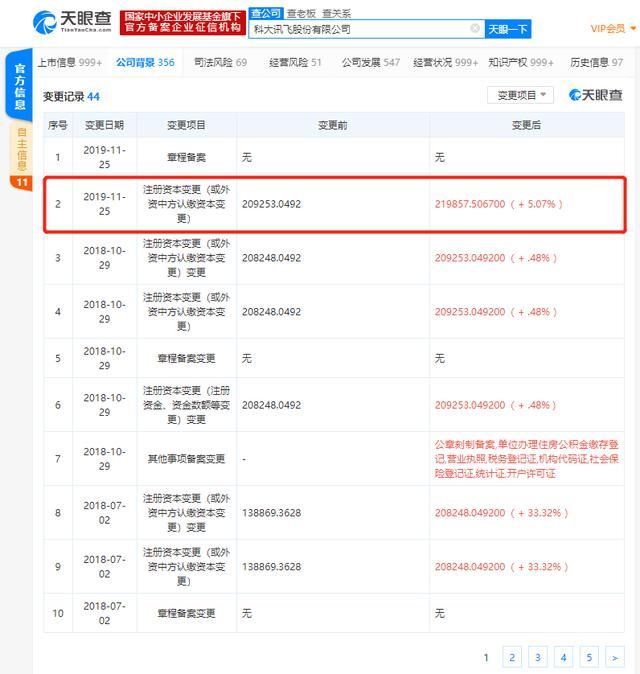Click current page number 1
The height and width of the screenshot is (674, 640).
pyautogui.click(x=486, y=657)
